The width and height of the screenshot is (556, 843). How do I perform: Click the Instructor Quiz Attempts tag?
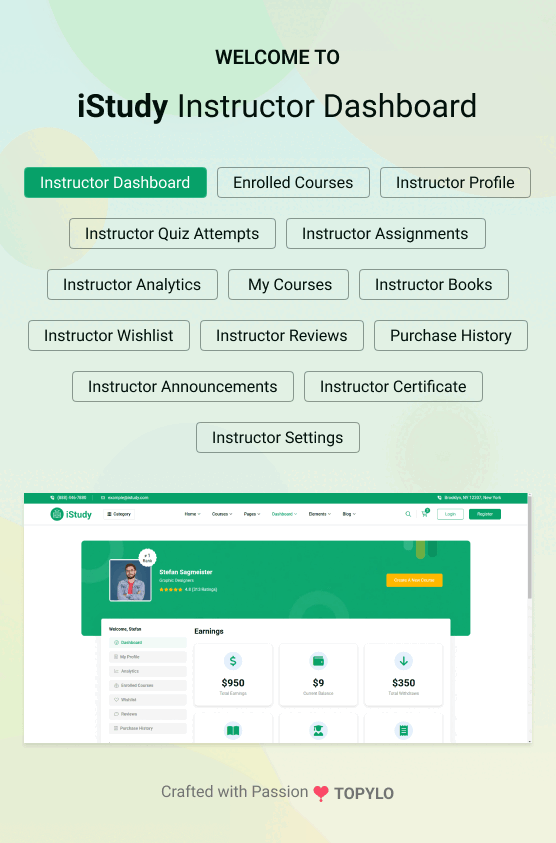(x=172, y=233)
